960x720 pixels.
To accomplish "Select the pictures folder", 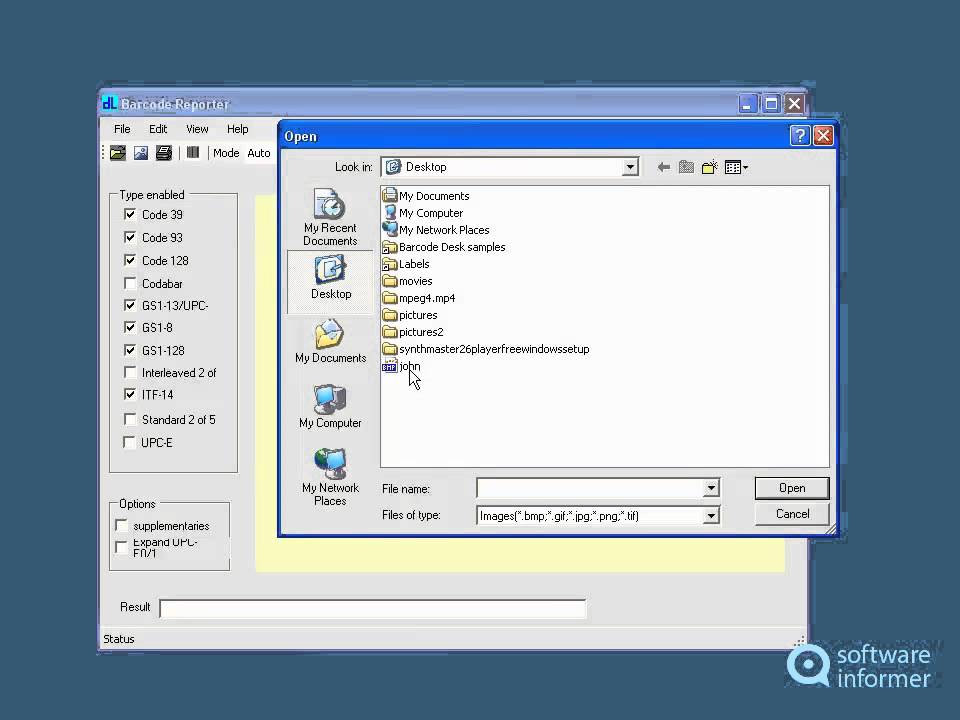I will tap(410, 315).
